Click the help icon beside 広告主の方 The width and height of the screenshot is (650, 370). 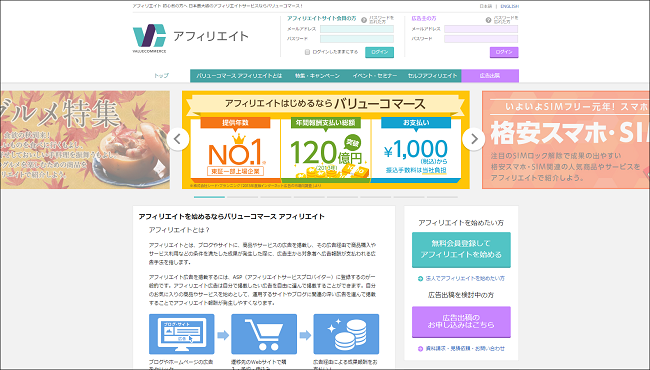(488, 20)
